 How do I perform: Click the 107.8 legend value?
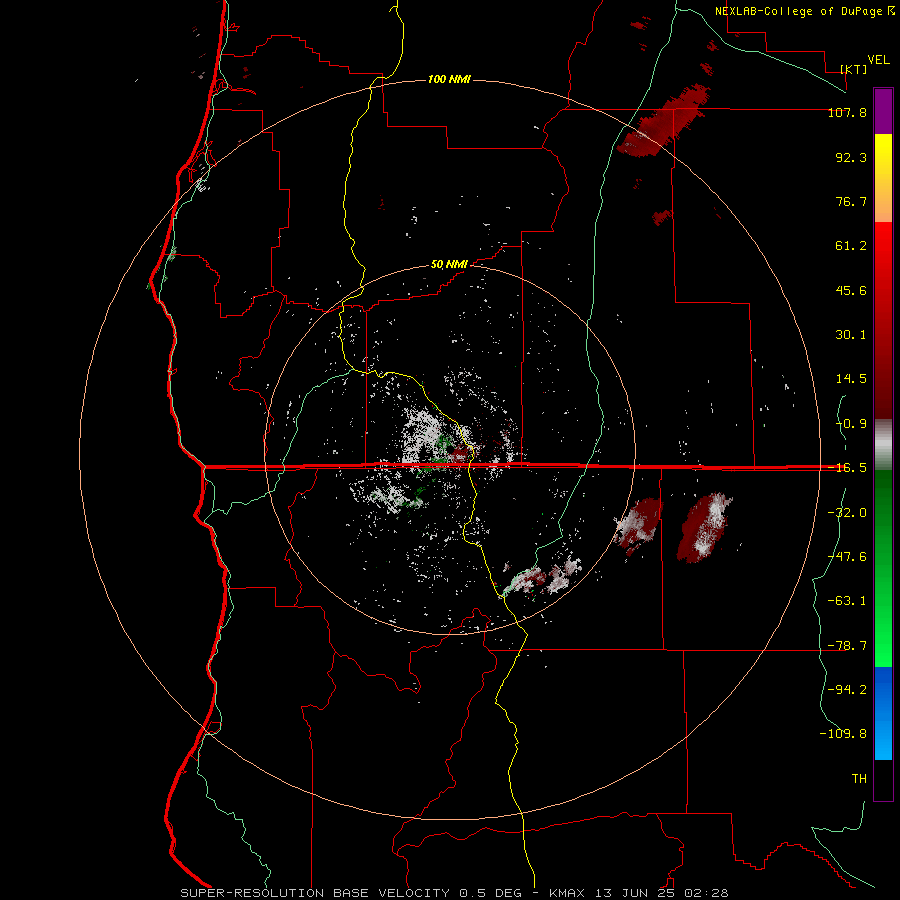pos(847,112)
